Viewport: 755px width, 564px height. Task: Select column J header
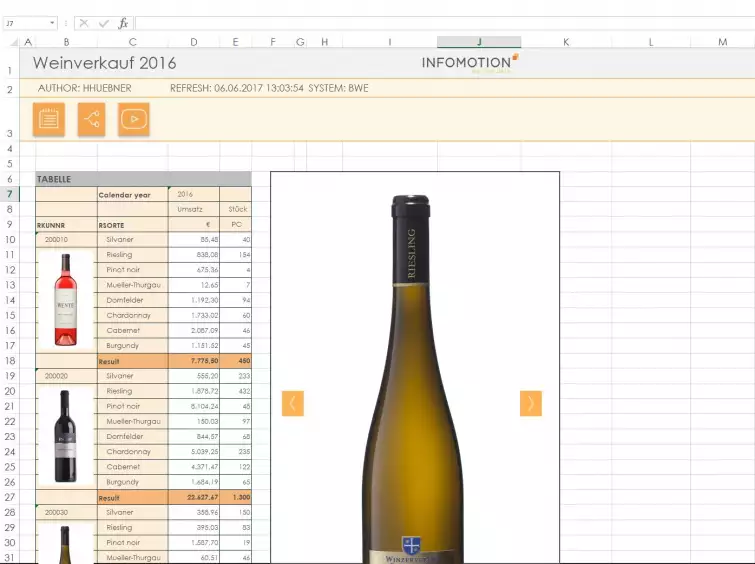click(478, 42)
